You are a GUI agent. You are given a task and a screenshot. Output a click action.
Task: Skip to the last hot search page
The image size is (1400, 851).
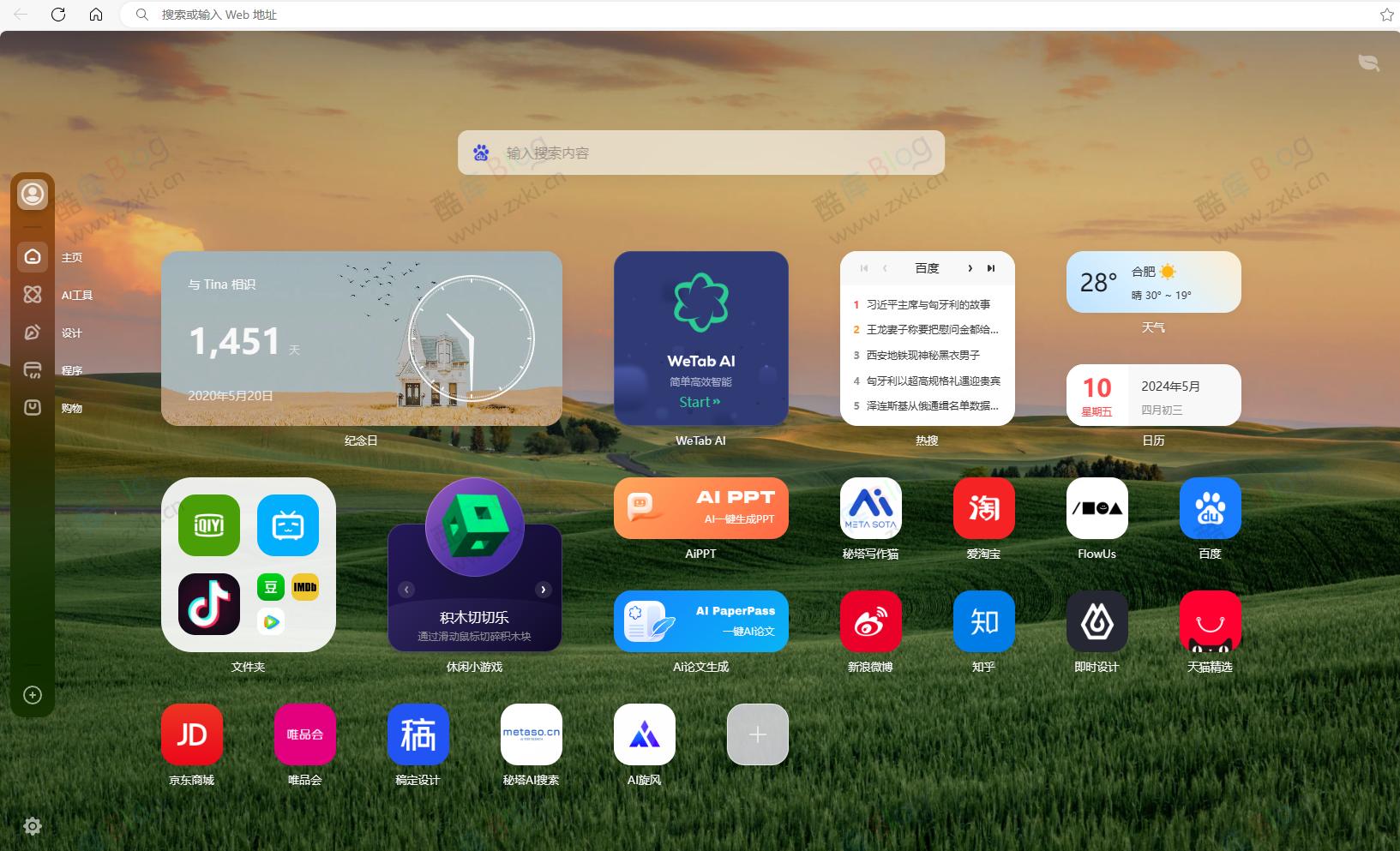point(991,268)
